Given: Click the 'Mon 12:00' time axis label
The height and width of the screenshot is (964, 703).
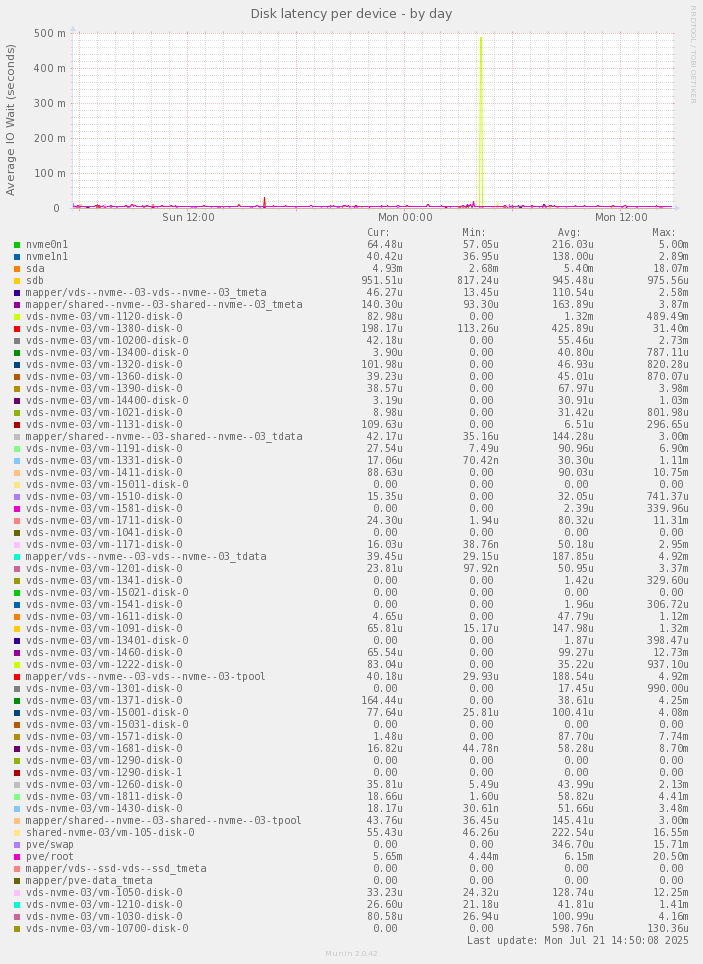Looking at the screenshot, I should point(621,217).
